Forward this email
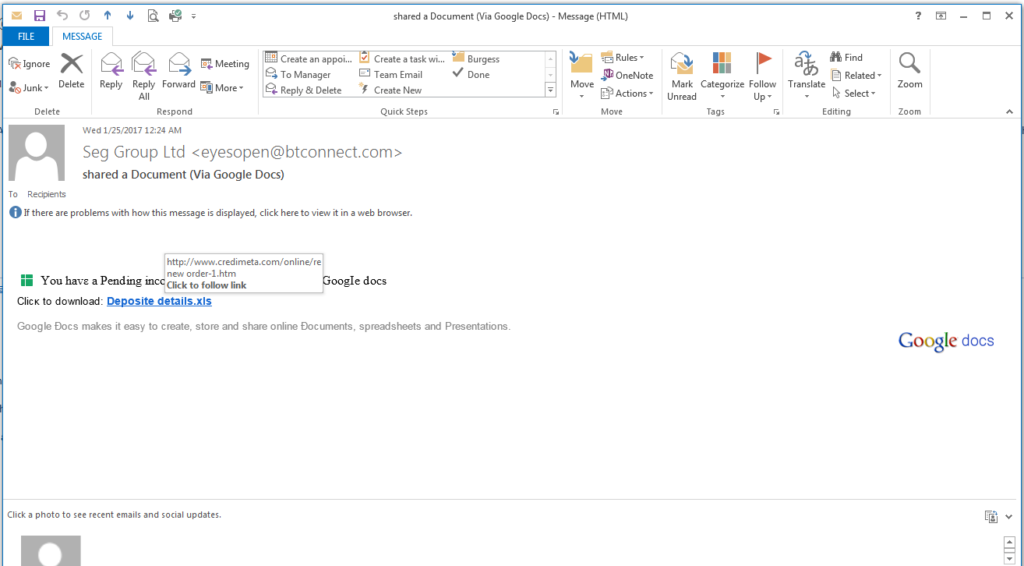This screenshot has width=1024, height=566. pos(179,71)
